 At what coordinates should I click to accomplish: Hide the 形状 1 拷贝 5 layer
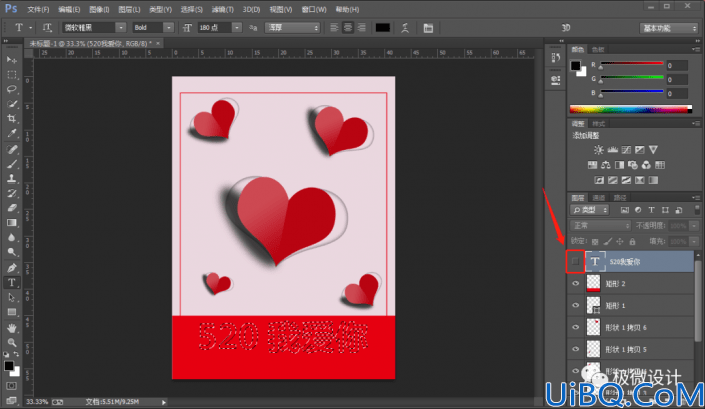pyautogui.click(x=576, y=349)
